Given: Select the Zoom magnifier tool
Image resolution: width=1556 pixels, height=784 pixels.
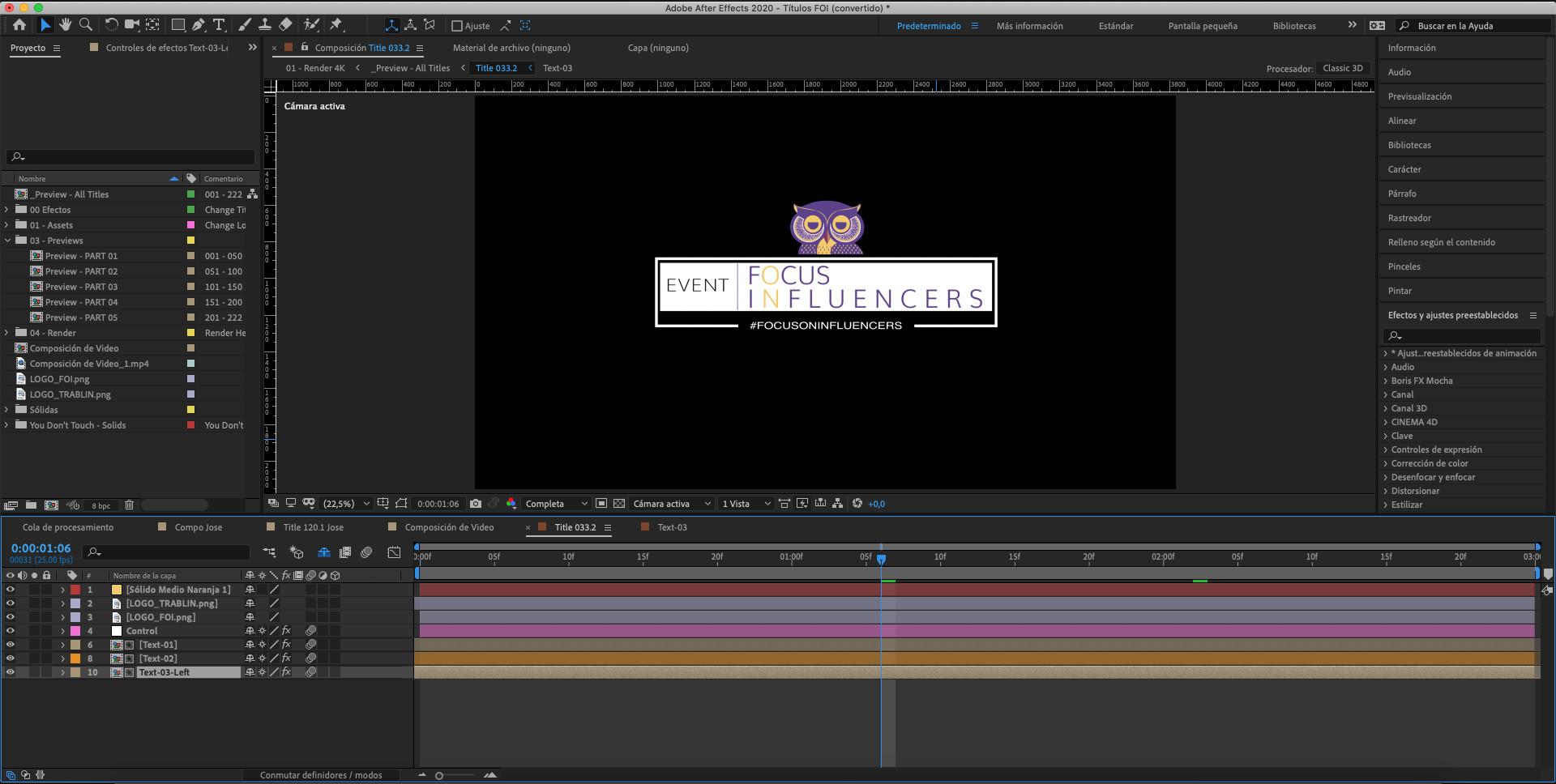Looking at the screenshot, I should [x=86, y=25].
